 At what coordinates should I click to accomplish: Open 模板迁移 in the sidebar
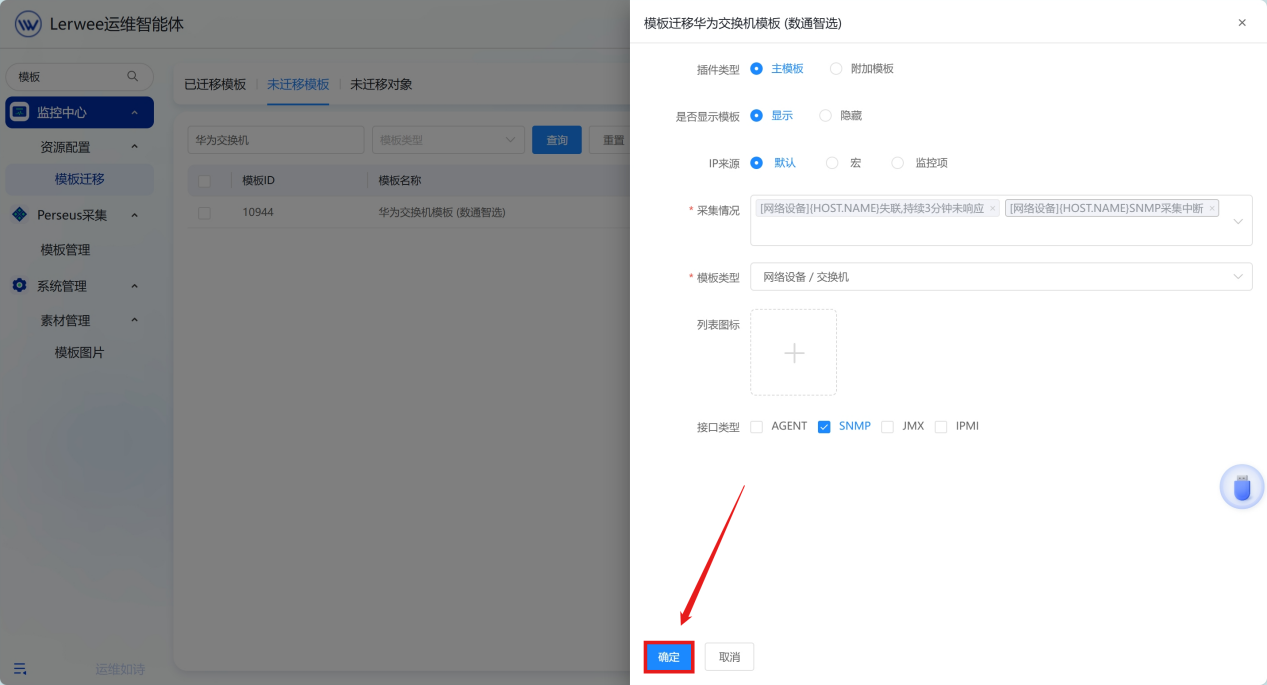pyautogui.click(x=80, y=180)
